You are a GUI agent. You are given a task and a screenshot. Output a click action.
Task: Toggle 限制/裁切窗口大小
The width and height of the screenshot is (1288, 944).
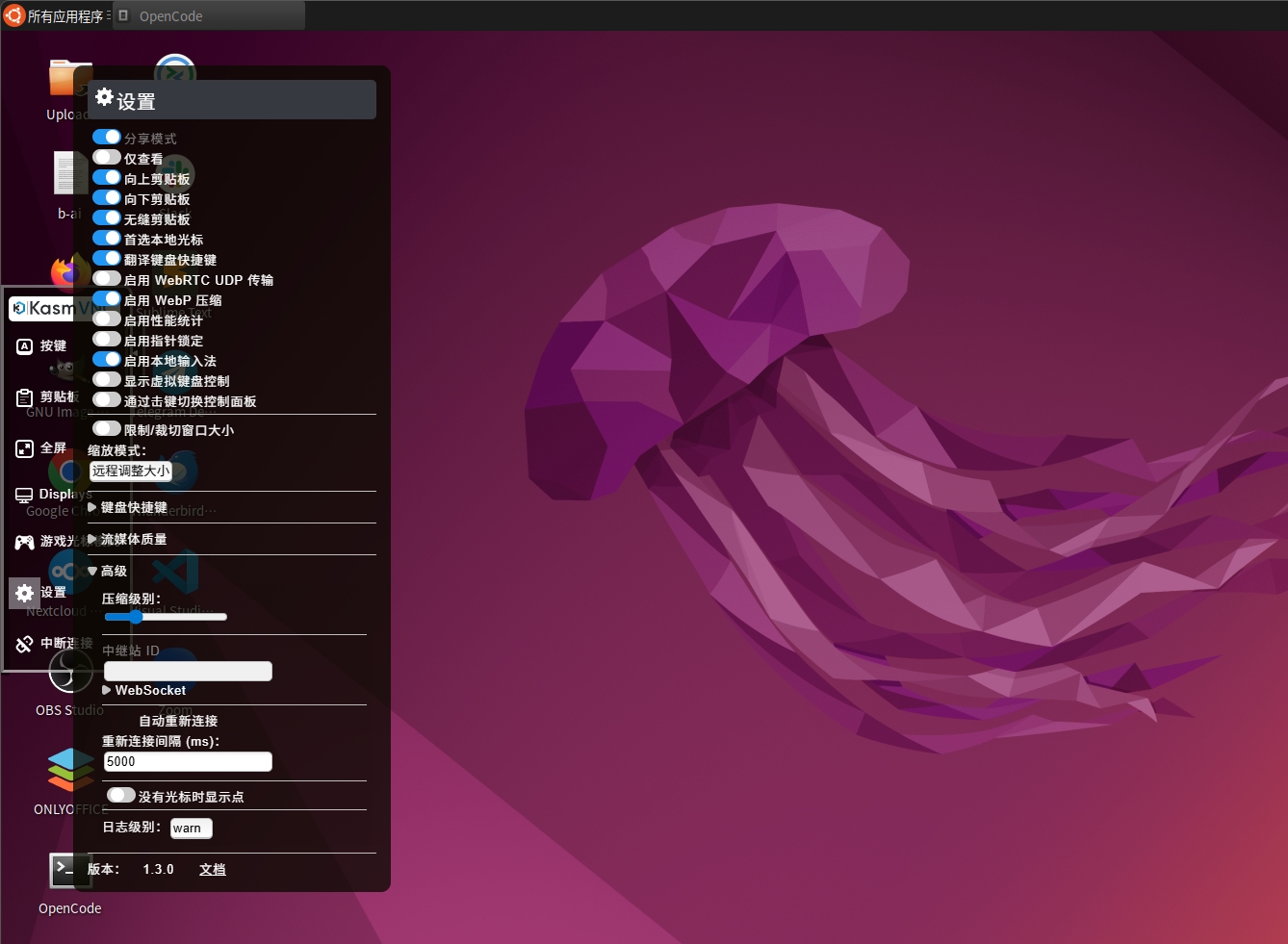[x=107, y=429]
